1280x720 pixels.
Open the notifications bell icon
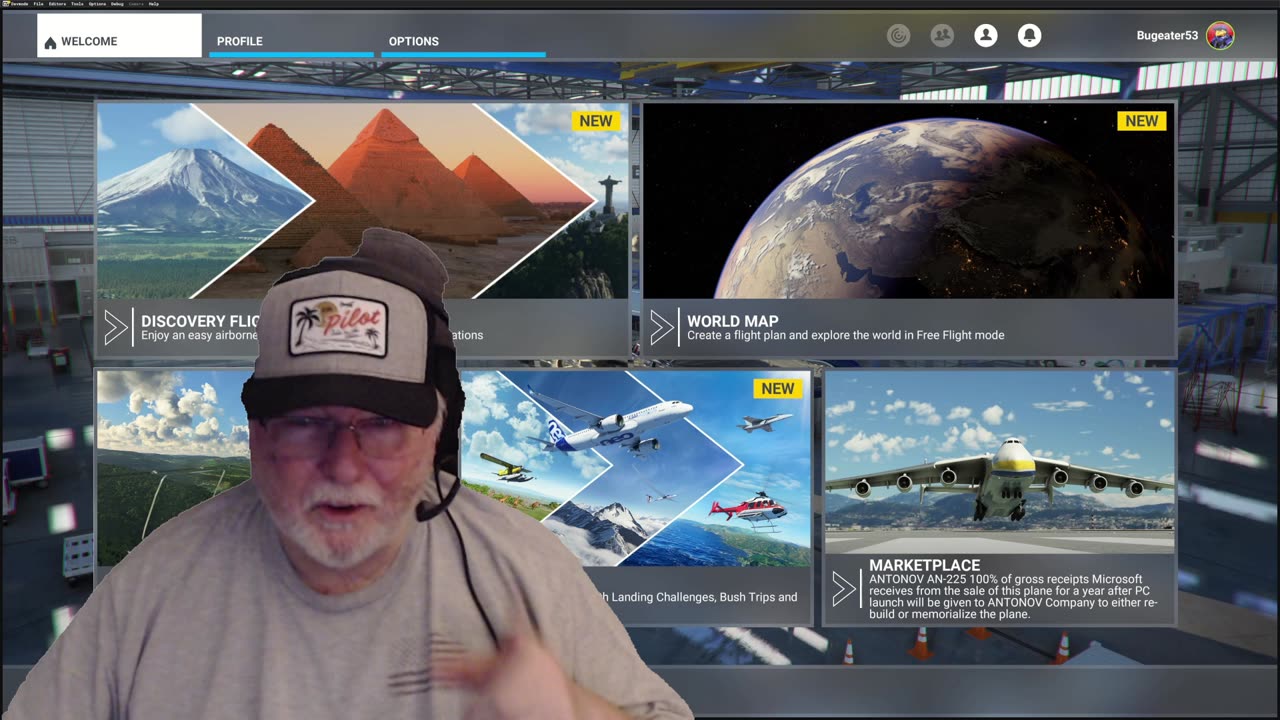point(1029,36)
